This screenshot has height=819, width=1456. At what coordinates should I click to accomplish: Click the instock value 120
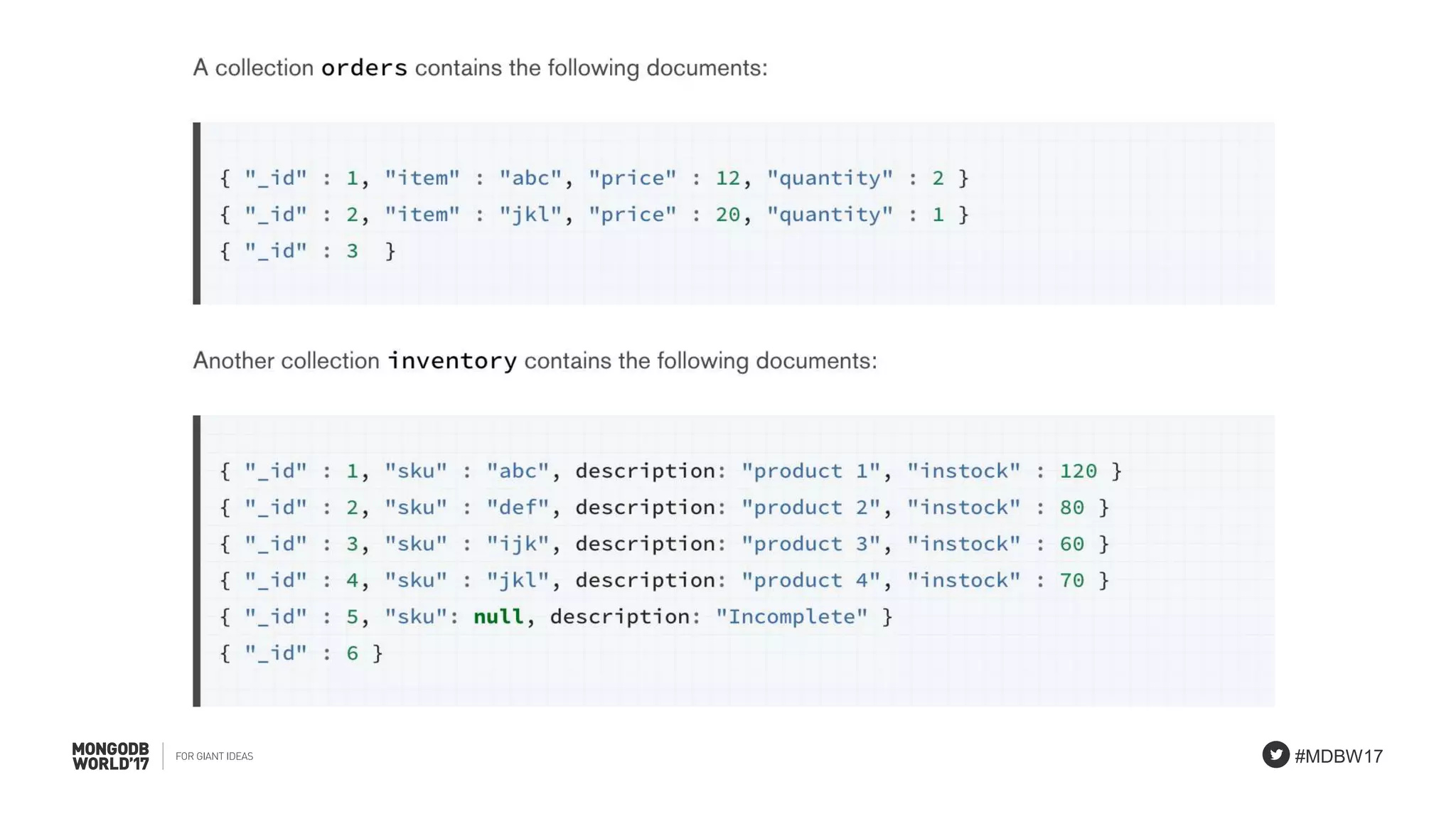coord(1078,471)
